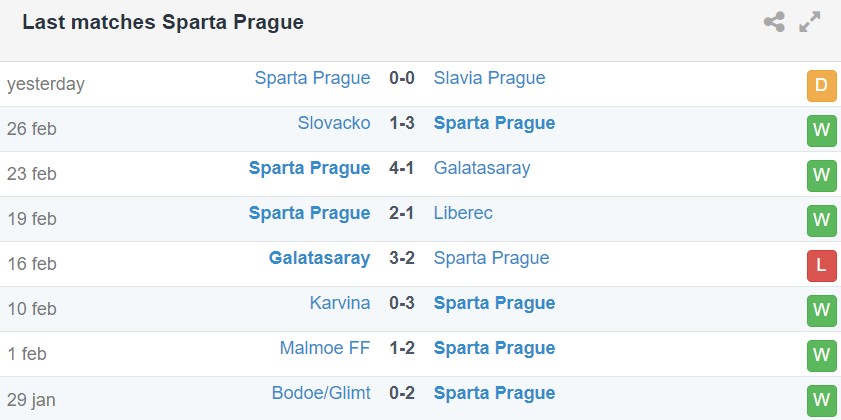This screenshot has width=841, height=420.
Task: View the 3-2 Galatasaray match result
Action: [x=402, y=258]
